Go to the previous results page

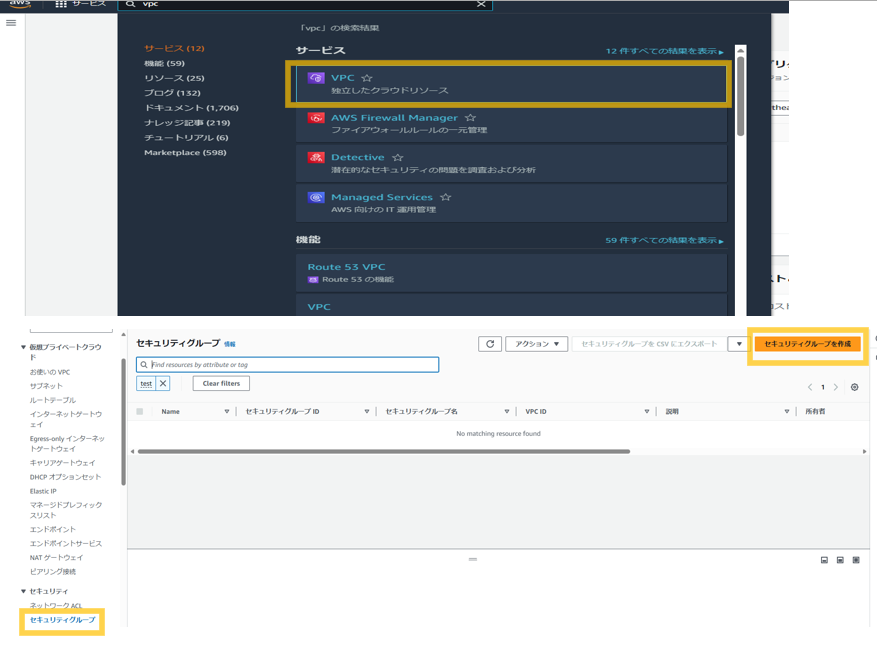tap(810, 387)
